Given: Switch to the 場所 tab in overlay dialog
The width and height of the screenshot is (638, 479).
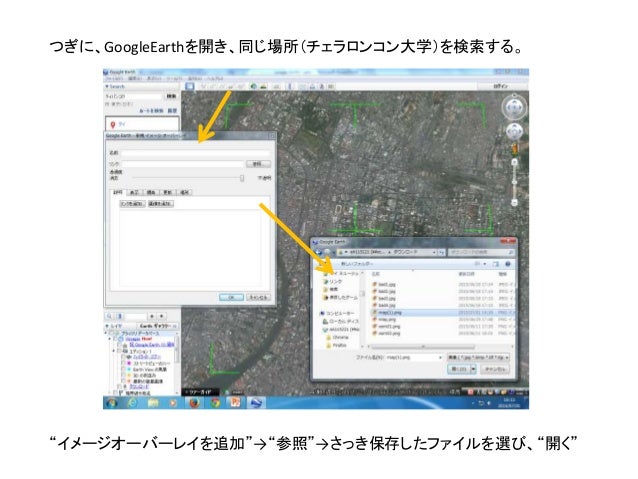Looking at the screenshot, I should point(184,192).
